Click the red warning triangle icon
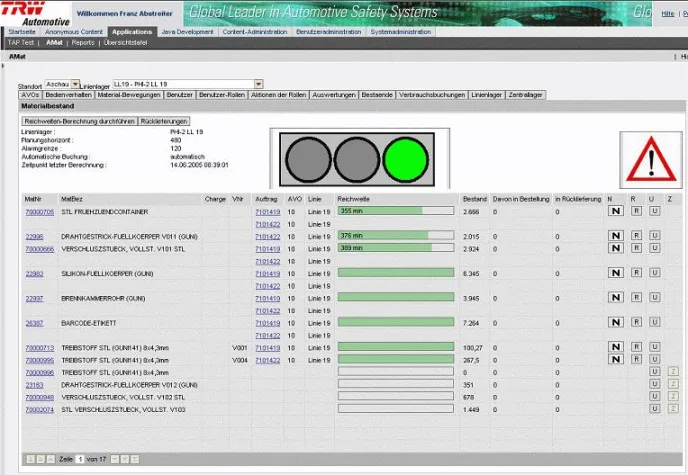The width and height of the screenshot is (688, 475). (x=651, y=158)
